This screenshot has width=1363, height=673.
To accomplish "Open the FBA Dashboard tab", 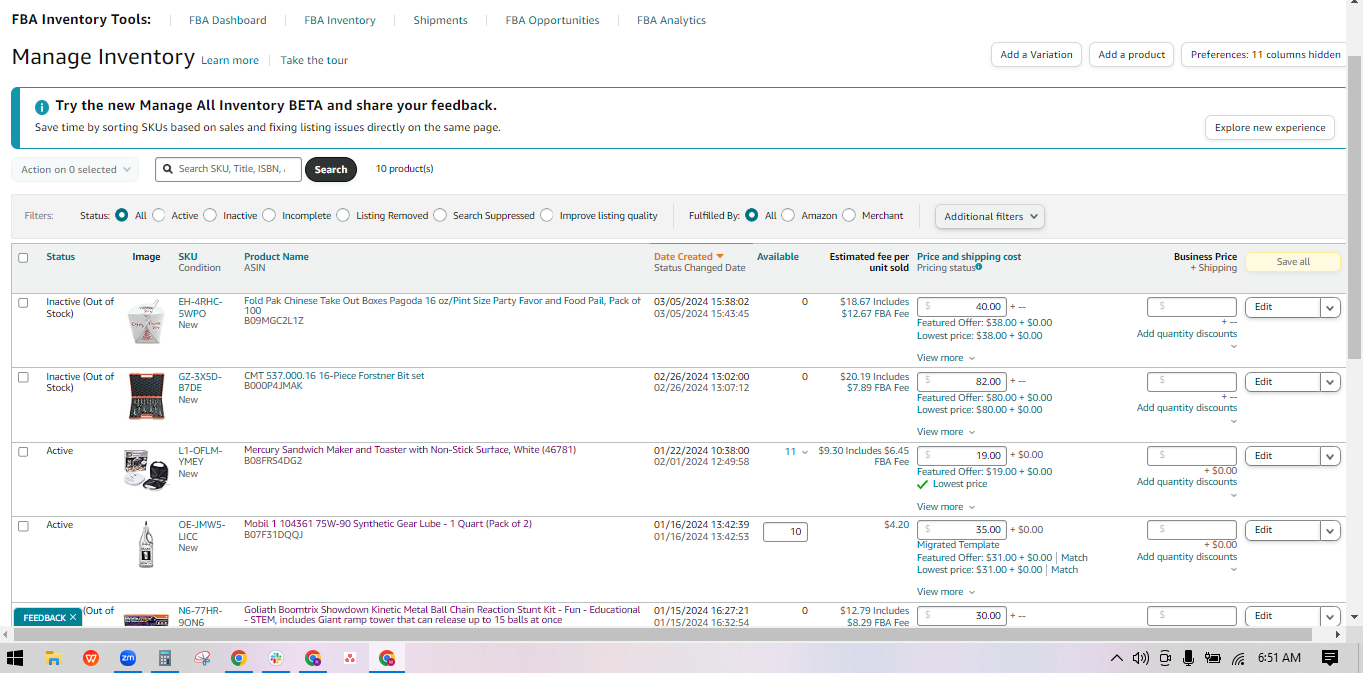I will click(228, 20).
